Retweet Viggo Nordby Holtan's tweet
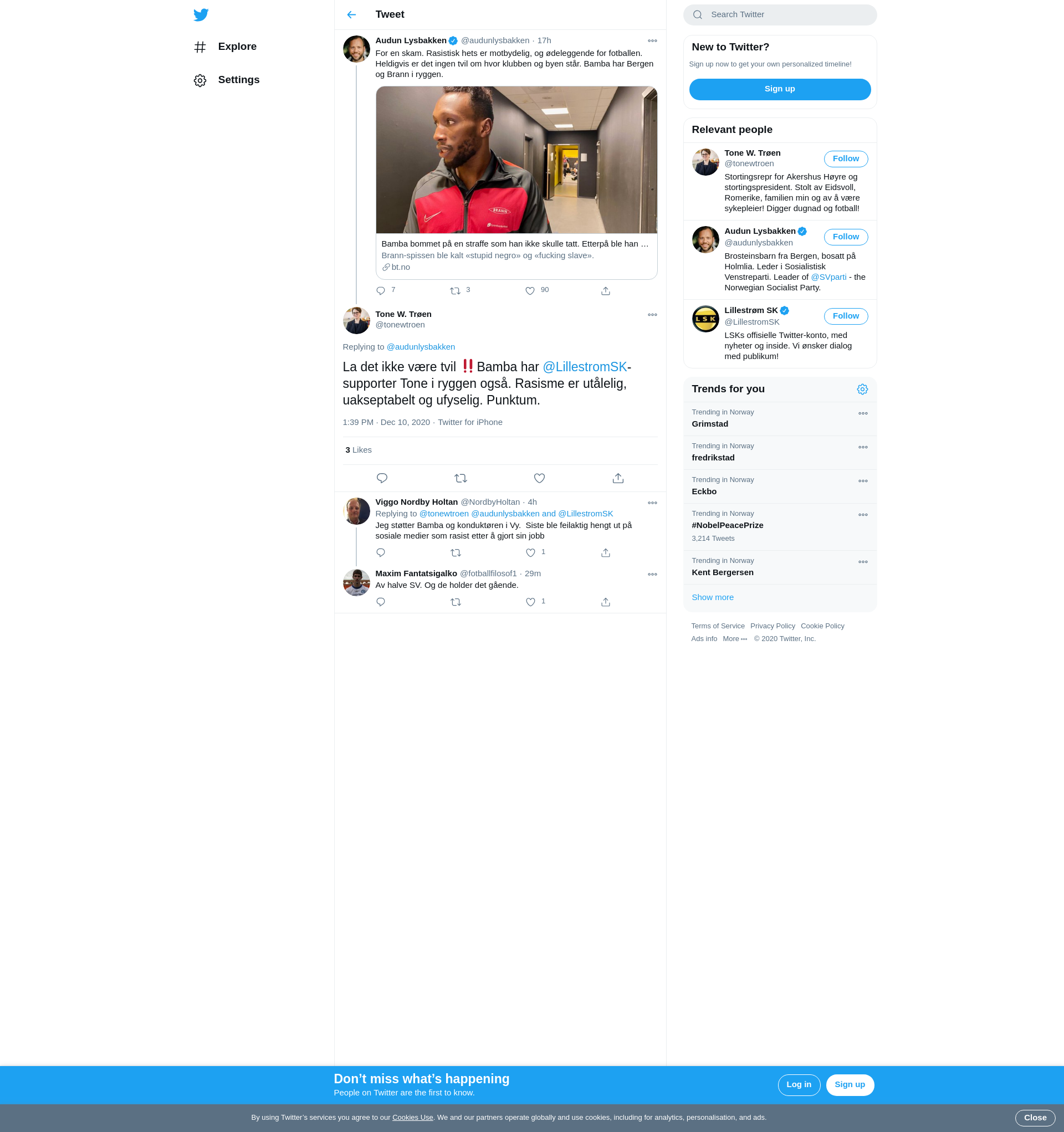The image size is (1064, 1132). click(456, 553)
